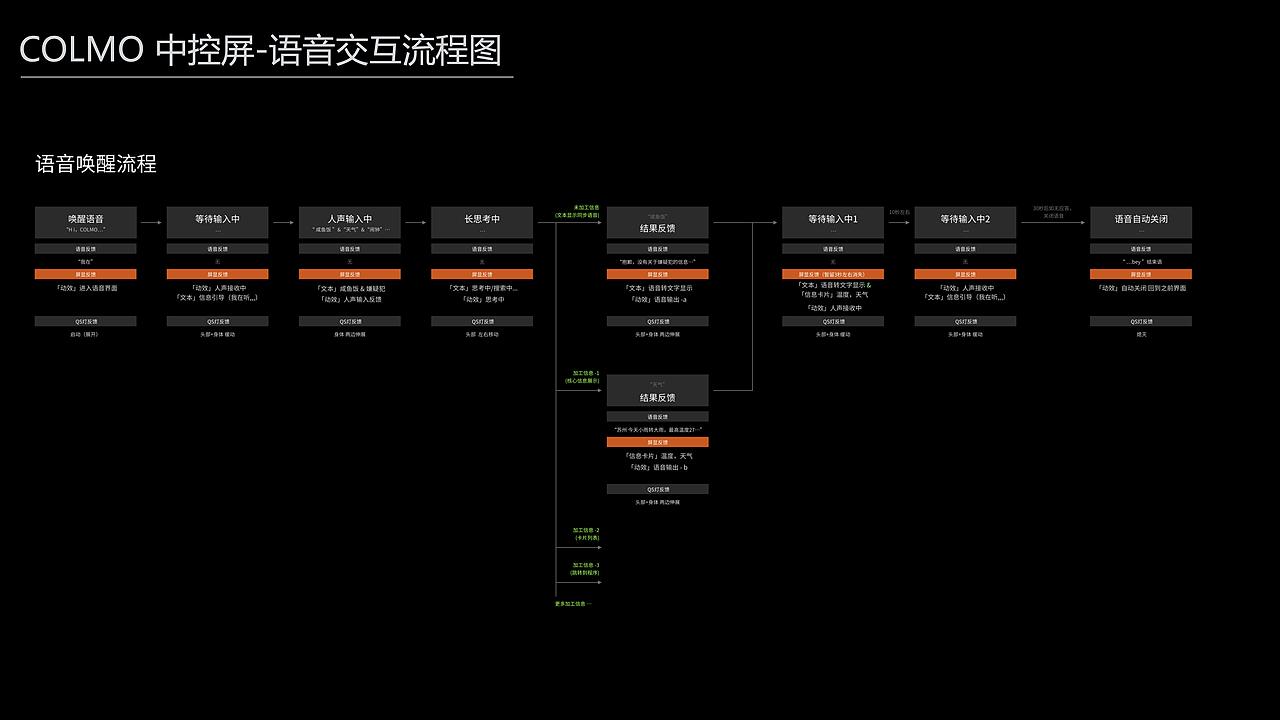Click the orange 屏显反馈 bar under 人声输入中
This screenshot has height=720, width=1280.
point(350,274)
